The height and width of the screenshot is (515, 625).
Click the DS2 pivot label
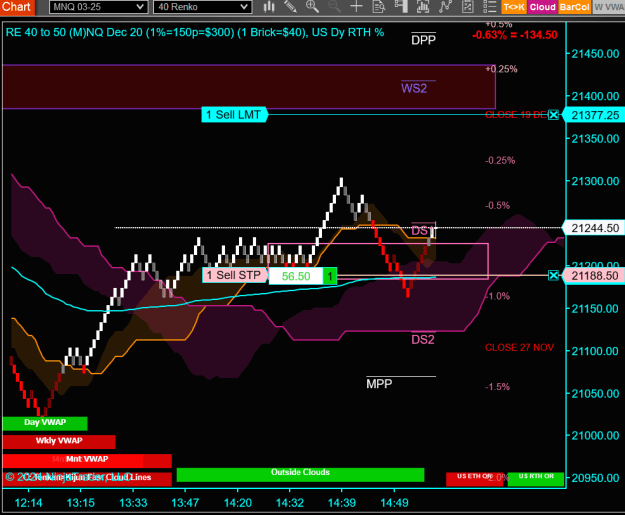point(423,340)
